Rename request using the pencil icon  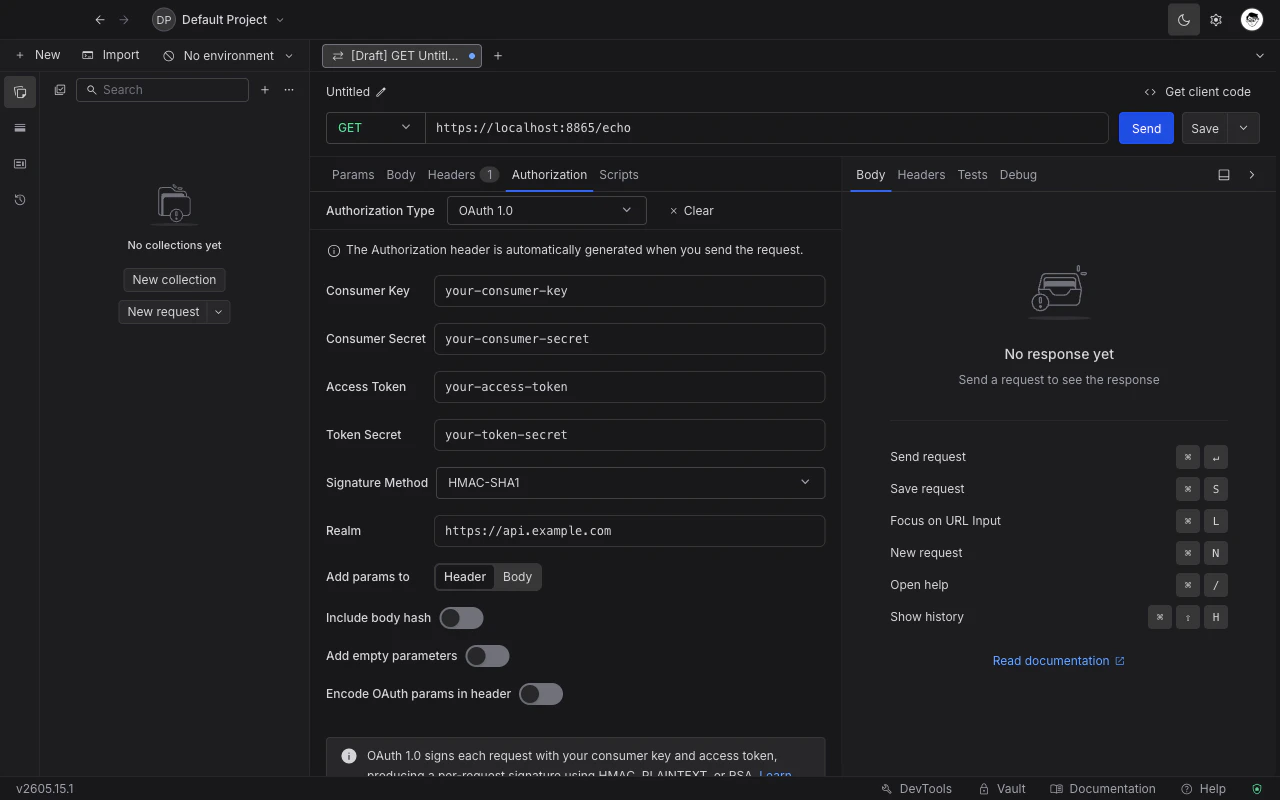381,92
